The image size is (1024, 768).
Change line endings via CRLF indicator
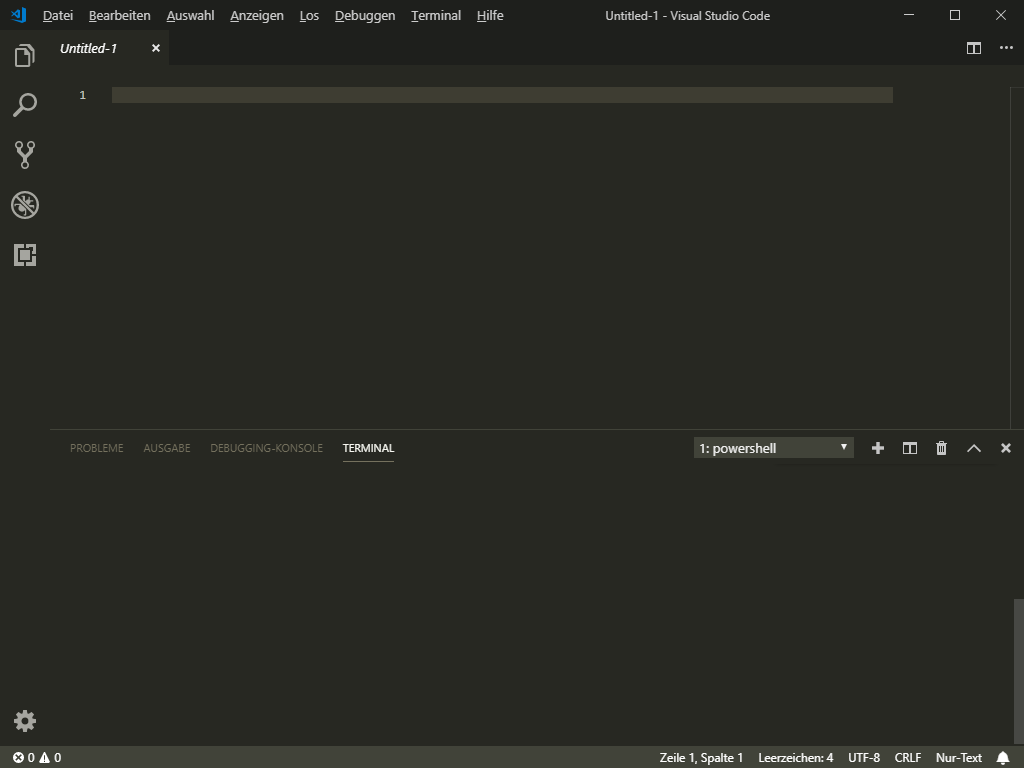tap(907, 757)
